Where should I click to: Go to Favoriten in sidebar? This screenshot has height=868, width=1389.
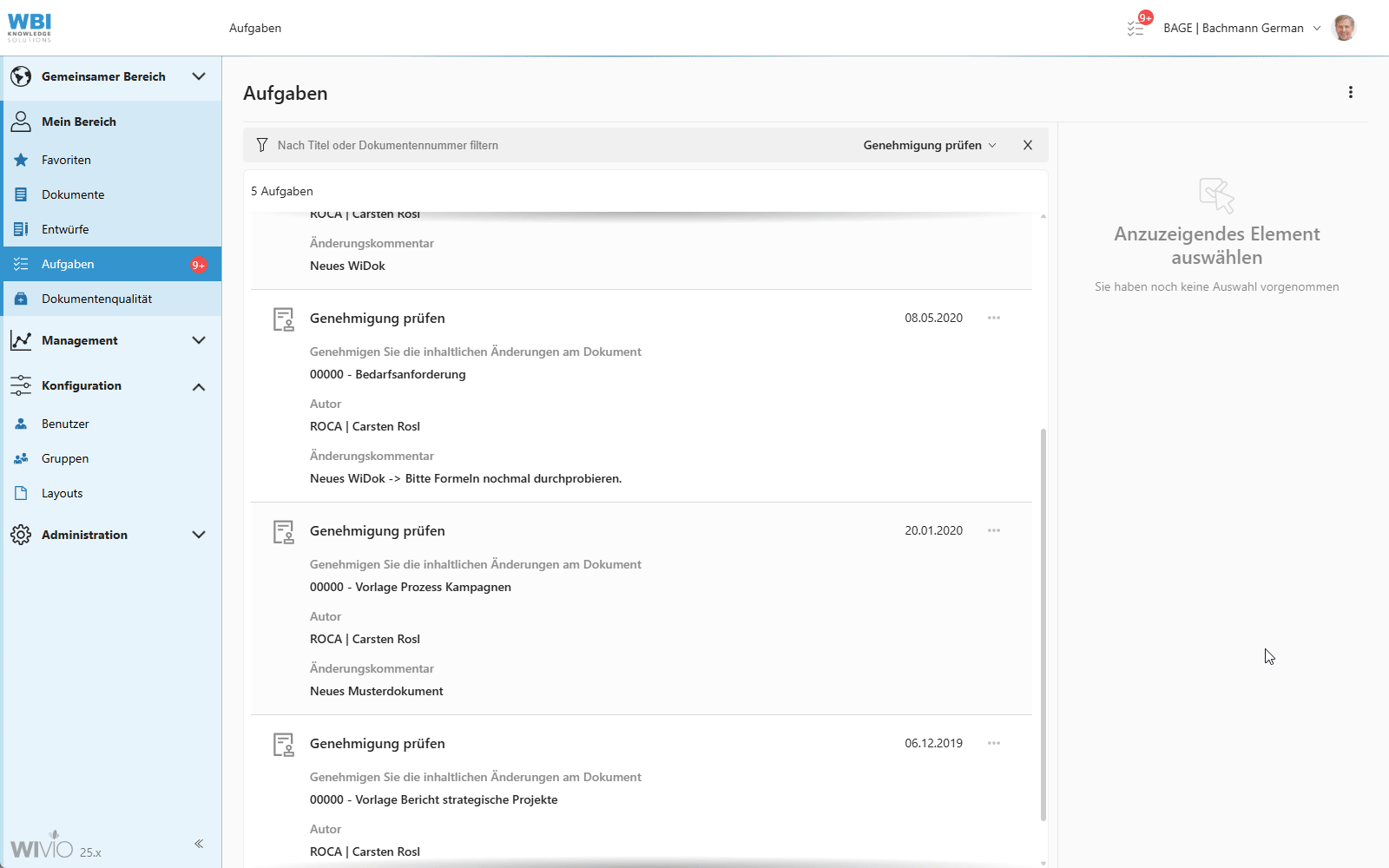pyautogui.click(x=66, y=160)
